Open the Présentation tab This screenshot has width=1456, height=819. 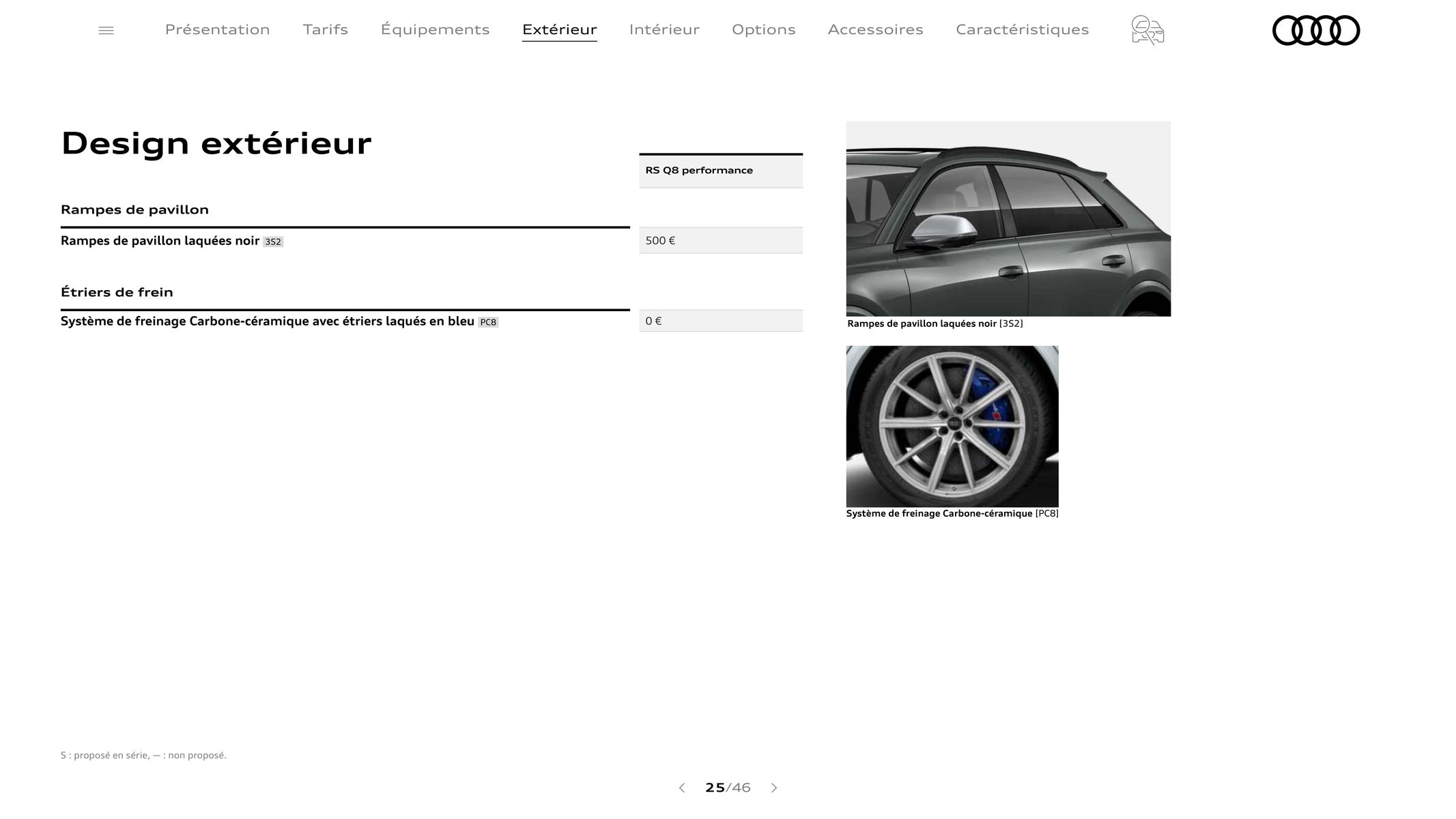[x=218, y=30]
